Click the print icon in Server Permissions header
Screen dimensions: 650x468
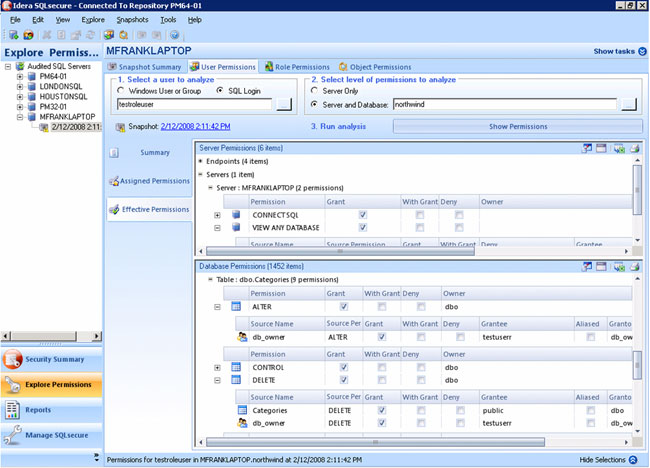(635, 148)
